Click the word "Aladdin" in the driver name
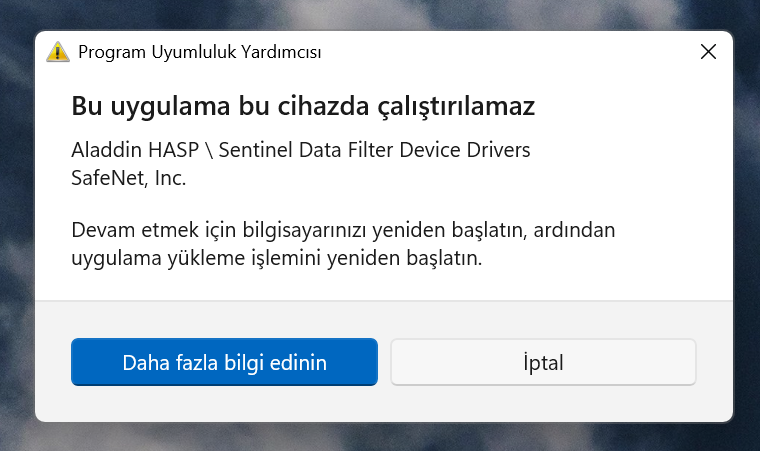 tap(105, 151)
